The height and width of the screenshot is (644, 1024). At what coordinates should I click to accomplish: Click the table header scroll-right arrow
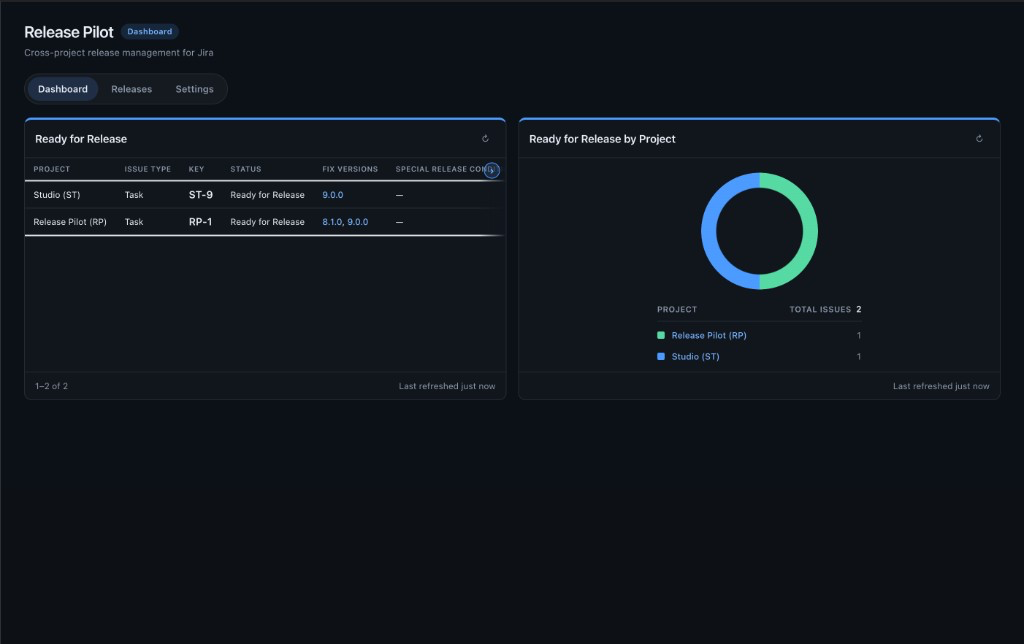tap(492, 170)
